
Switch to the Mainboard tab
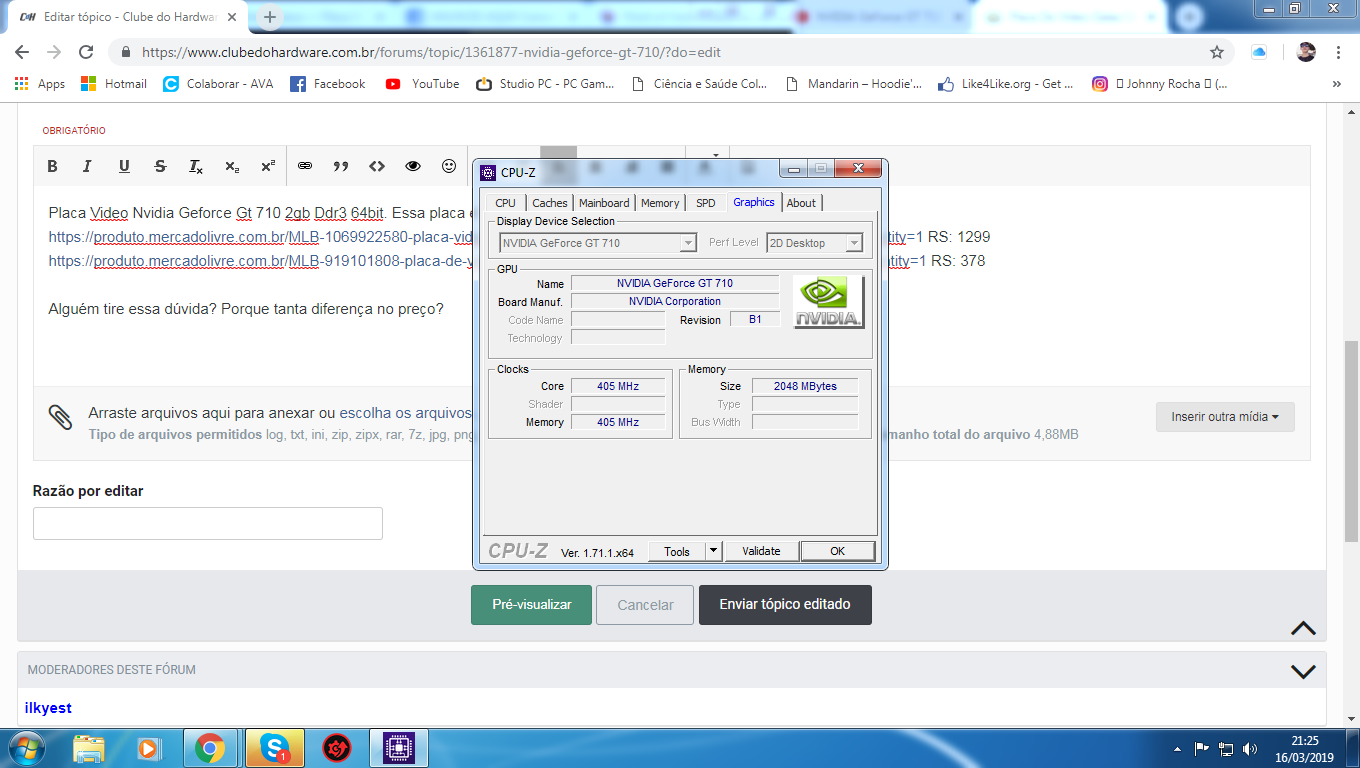click(604, 203)
